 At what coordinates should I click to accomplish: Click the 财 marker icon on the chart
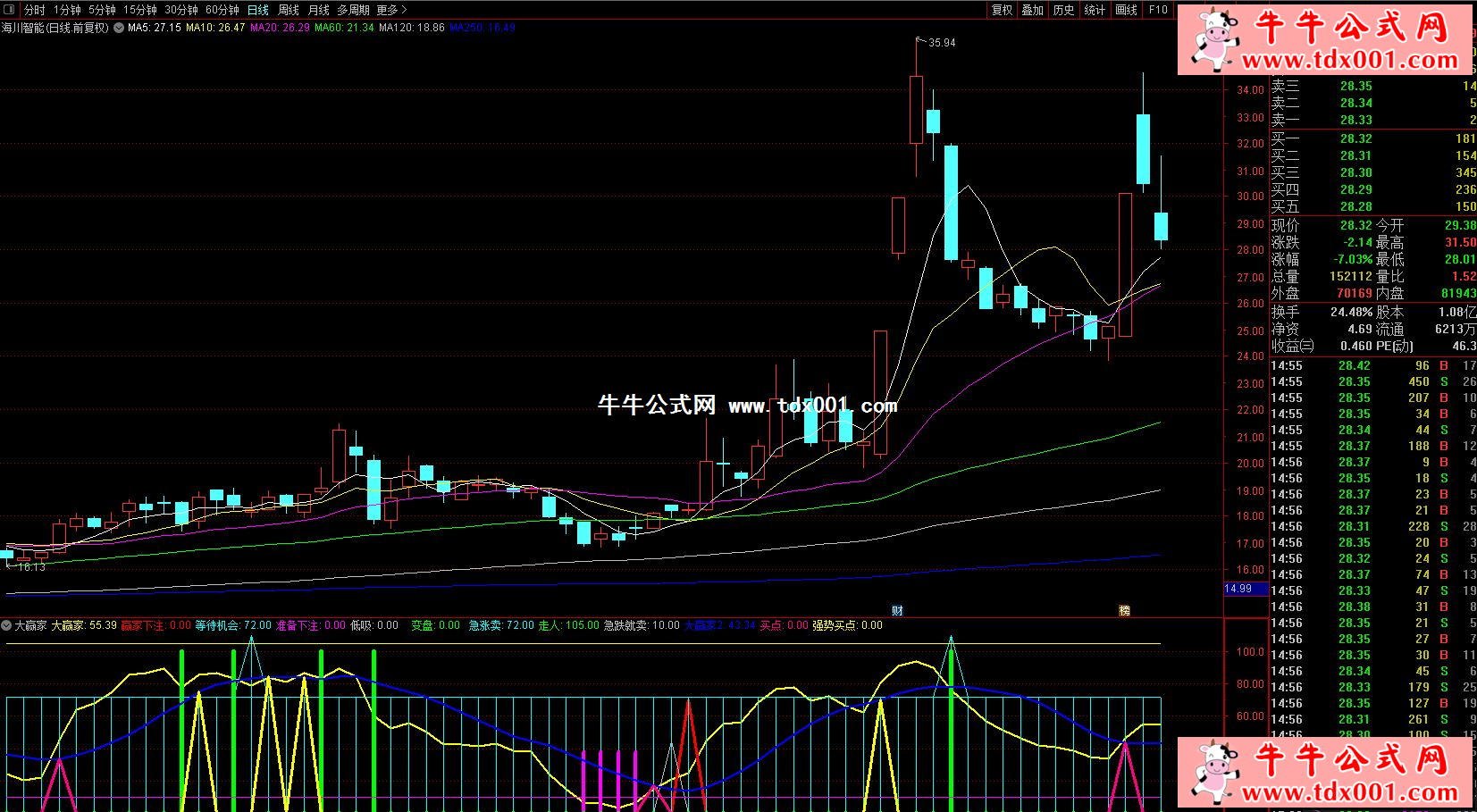pyautogui.click(x=897, y=611)
